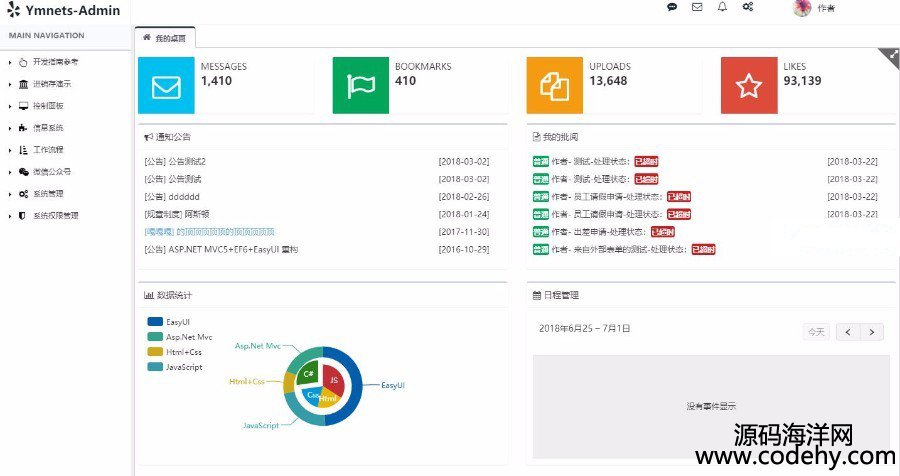Click the green BOOKMARKS flag tile

pyautogui.click(x=360, y=86)
